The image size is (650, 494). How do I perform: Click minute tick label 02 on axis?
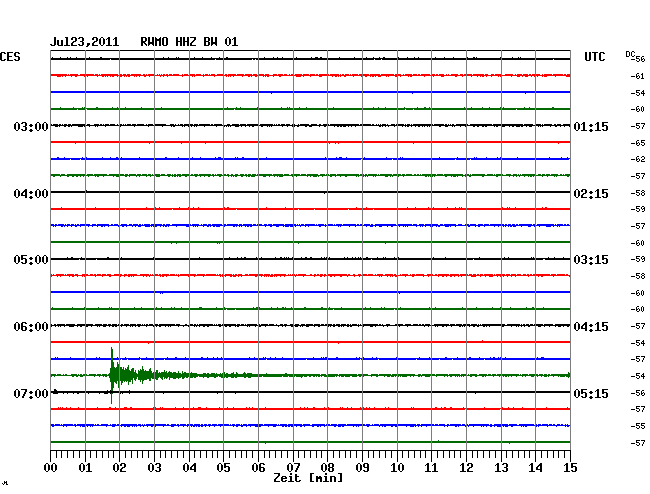(119, 468)
